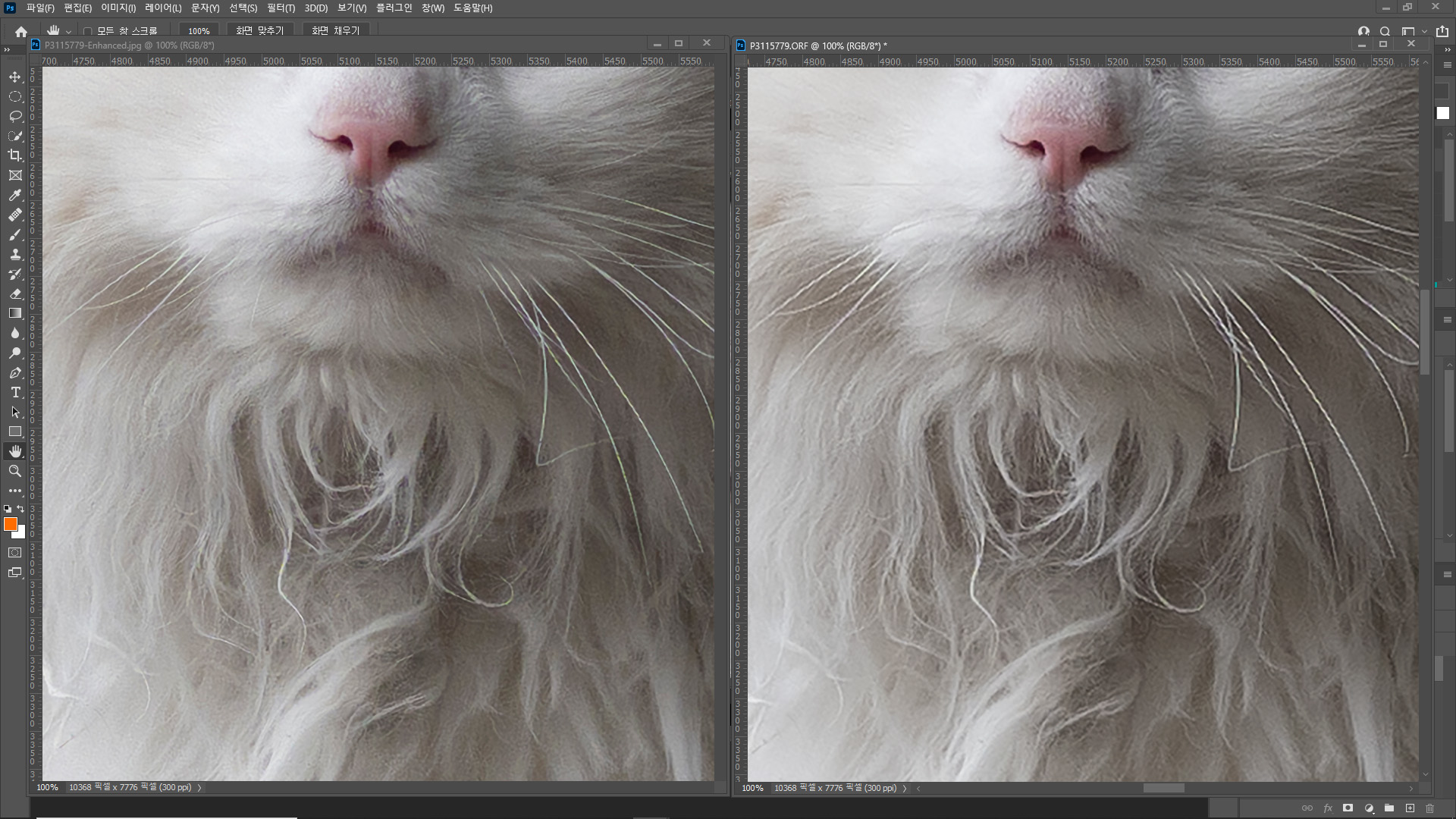Select the Gradient tool

pos(15,313)
